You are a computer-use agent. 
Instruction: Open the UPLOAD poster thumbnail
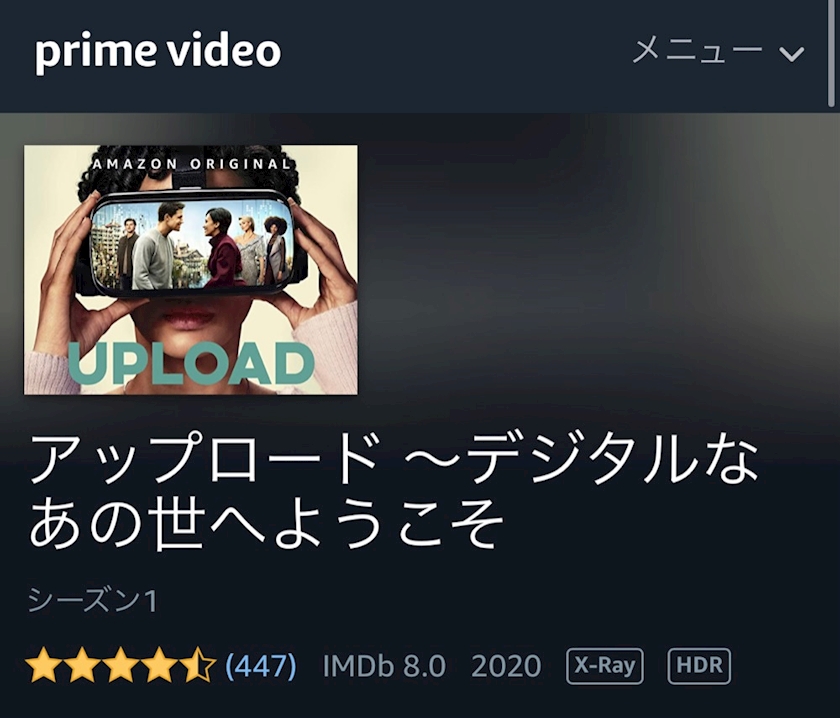click(x=191, y=270)
